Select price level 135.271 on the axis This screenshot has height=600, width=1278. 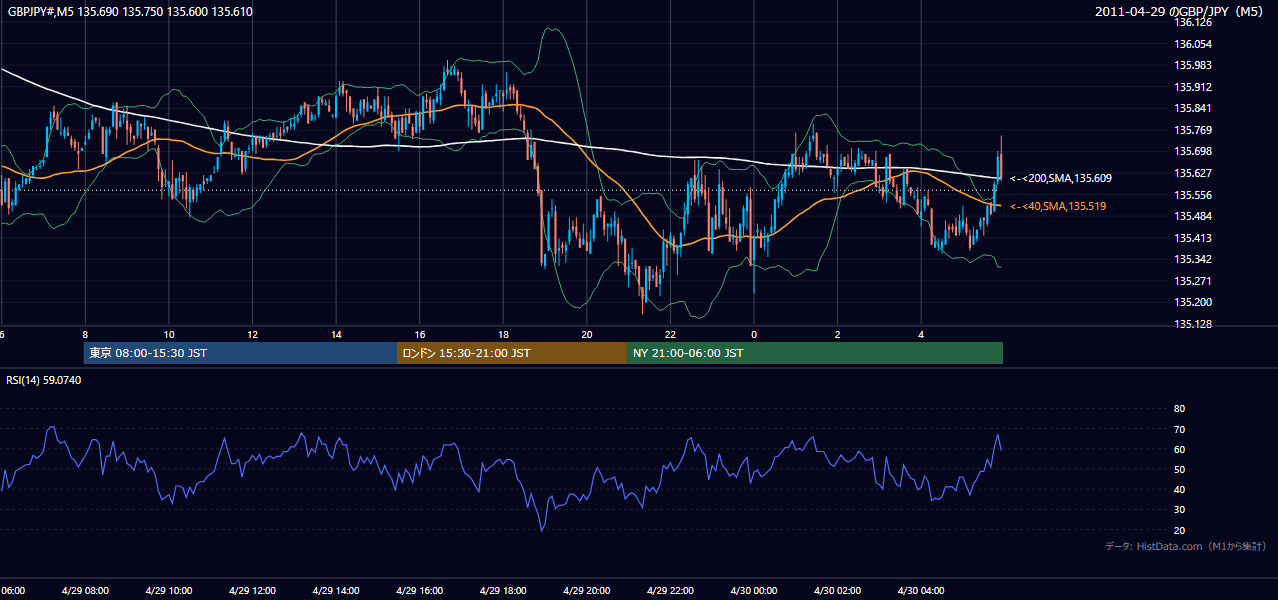point(1193,281)
